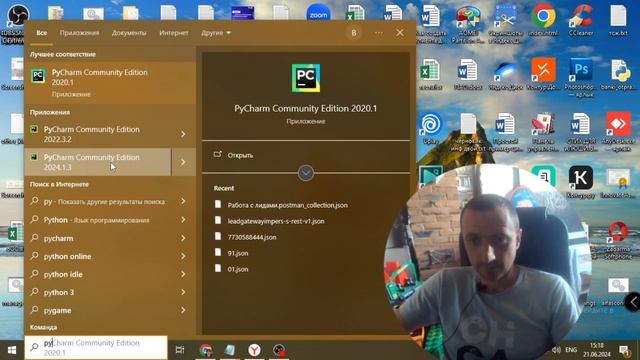
Task: Select PyCharm Community Edition 2022.3.2 result
Action: click(98, 134)
